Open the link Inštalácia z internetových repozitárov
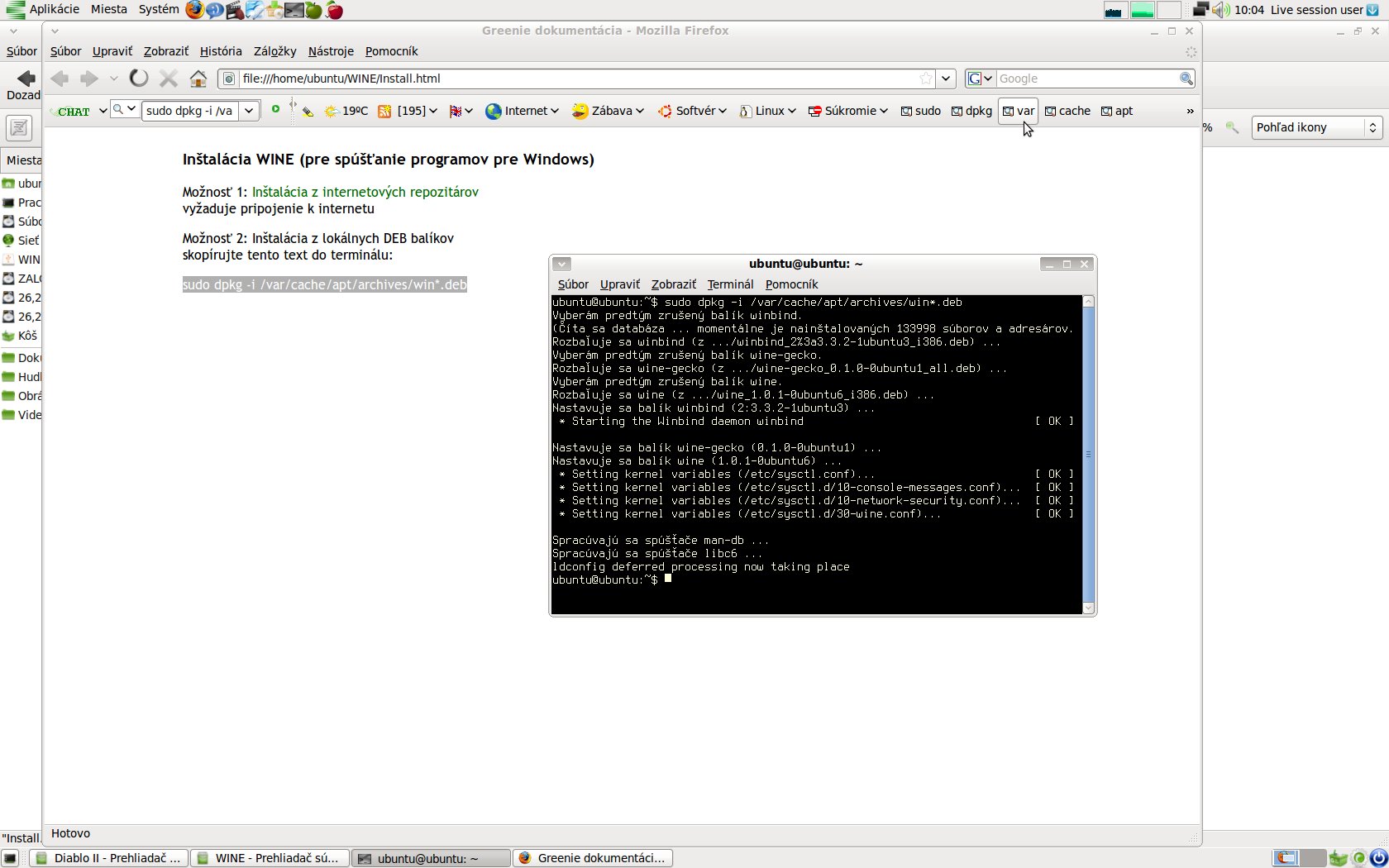1389x868 pixels. (365, 192)
